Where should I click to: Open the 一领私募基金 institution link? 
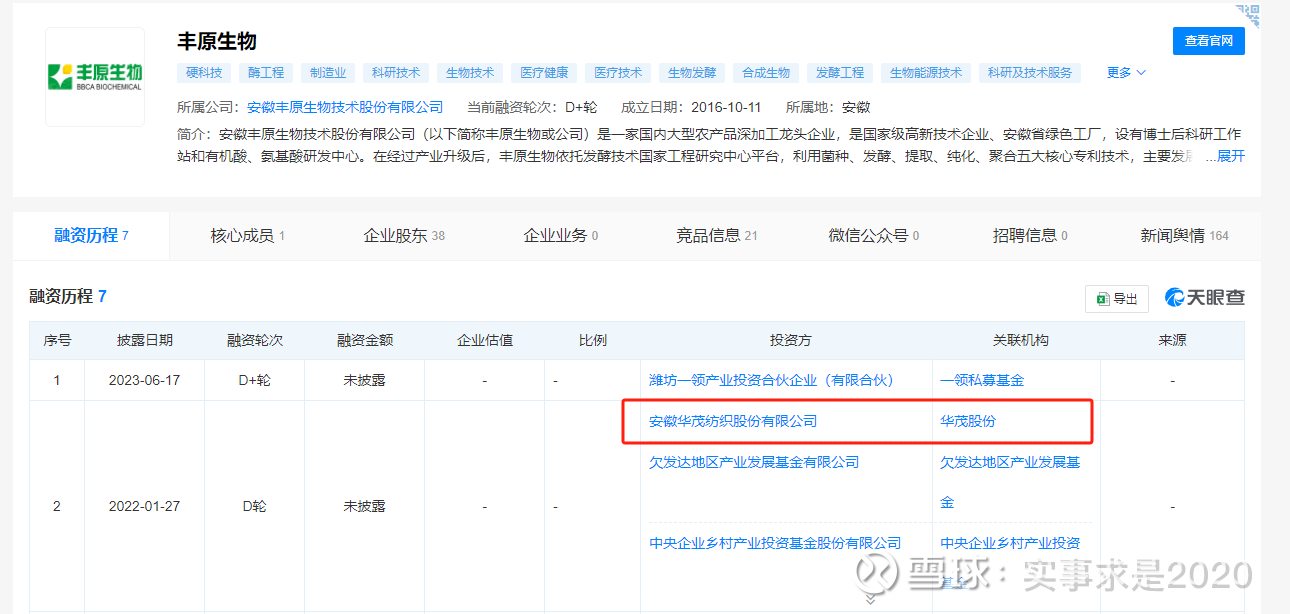[x=982, y=380]
